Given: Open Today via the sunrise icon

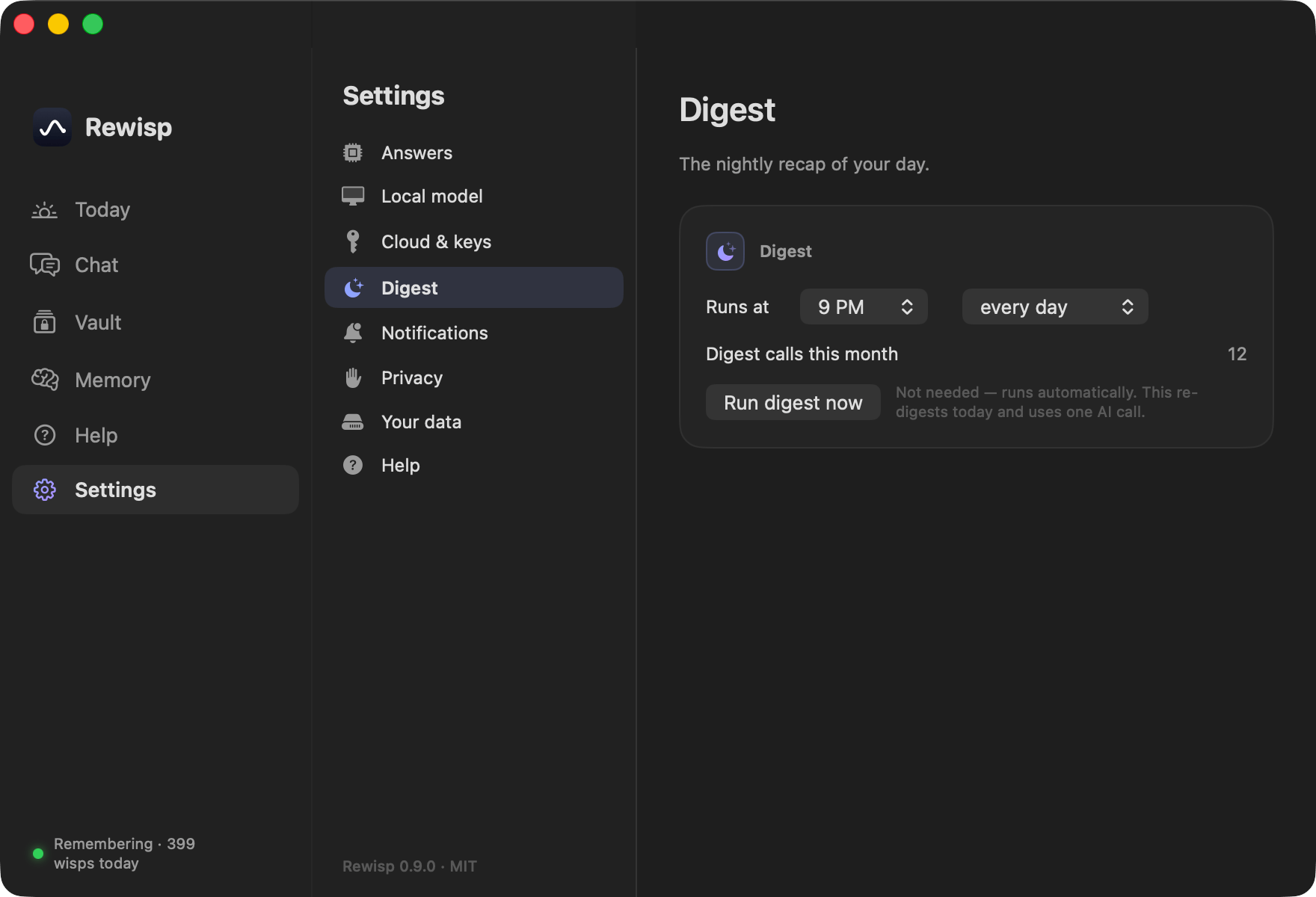Looking at the screenshot, I should tap(45, 210).
